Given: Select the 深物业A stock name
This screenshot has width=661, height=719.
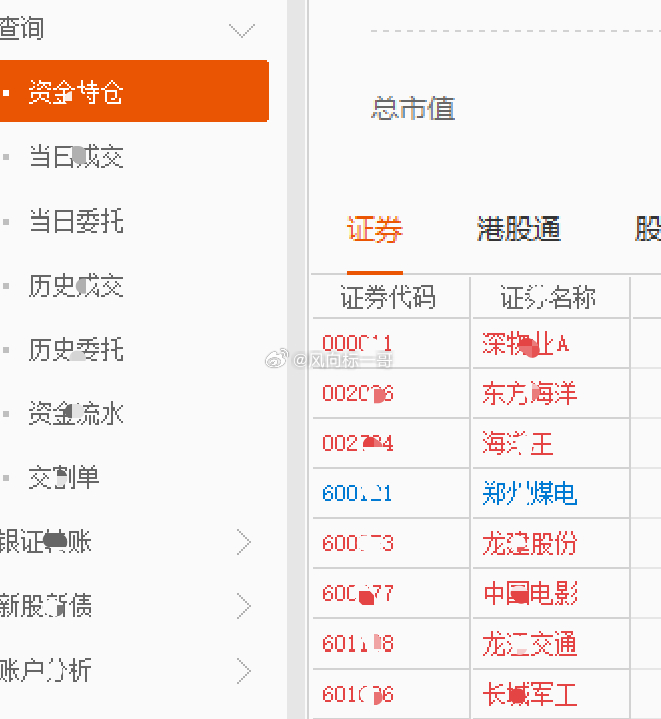Looking at the screenshot, I should pos(526,343).
